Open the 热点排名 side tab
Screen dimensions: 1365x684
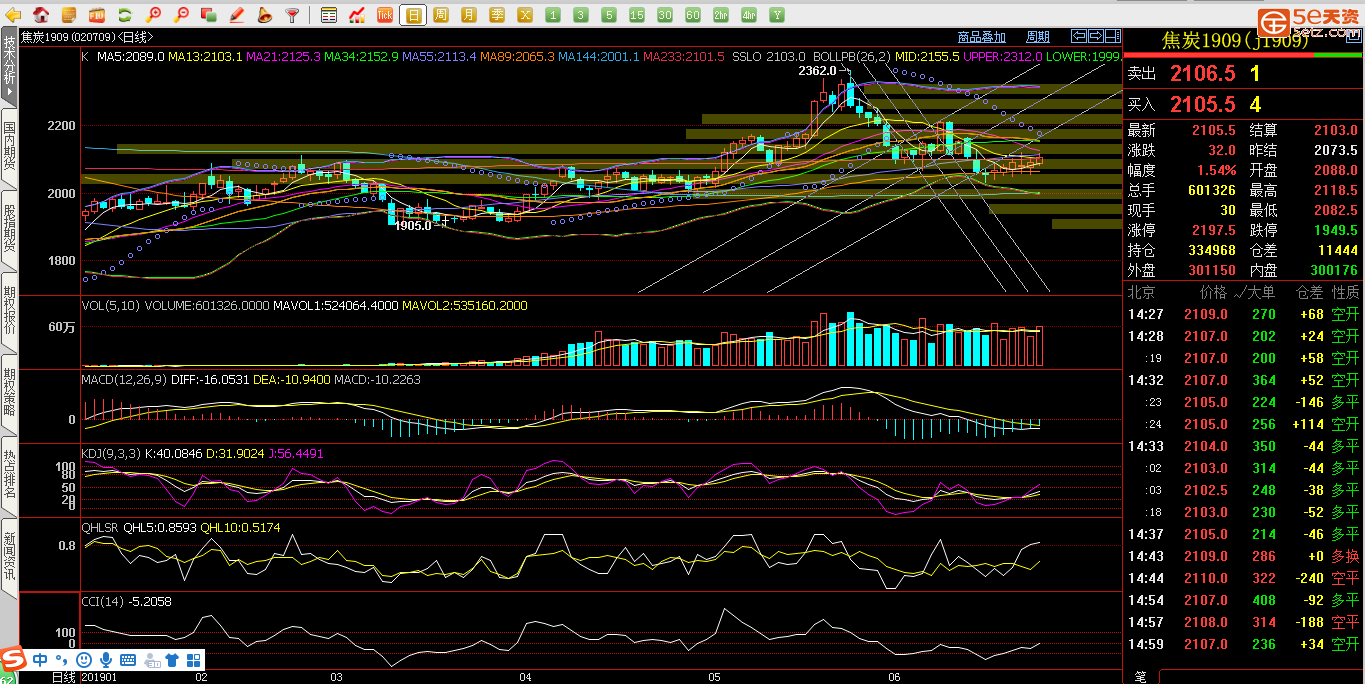pos(9,476)
